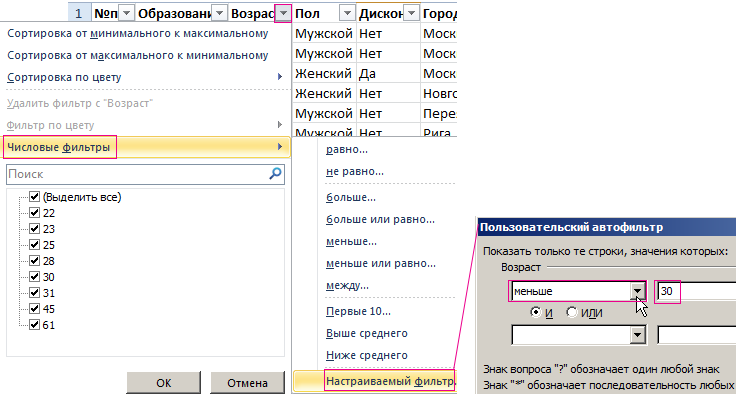Open filter dropdown for Пол column
The width and height of the screenshot is (736, 396).
pos(347,14)
